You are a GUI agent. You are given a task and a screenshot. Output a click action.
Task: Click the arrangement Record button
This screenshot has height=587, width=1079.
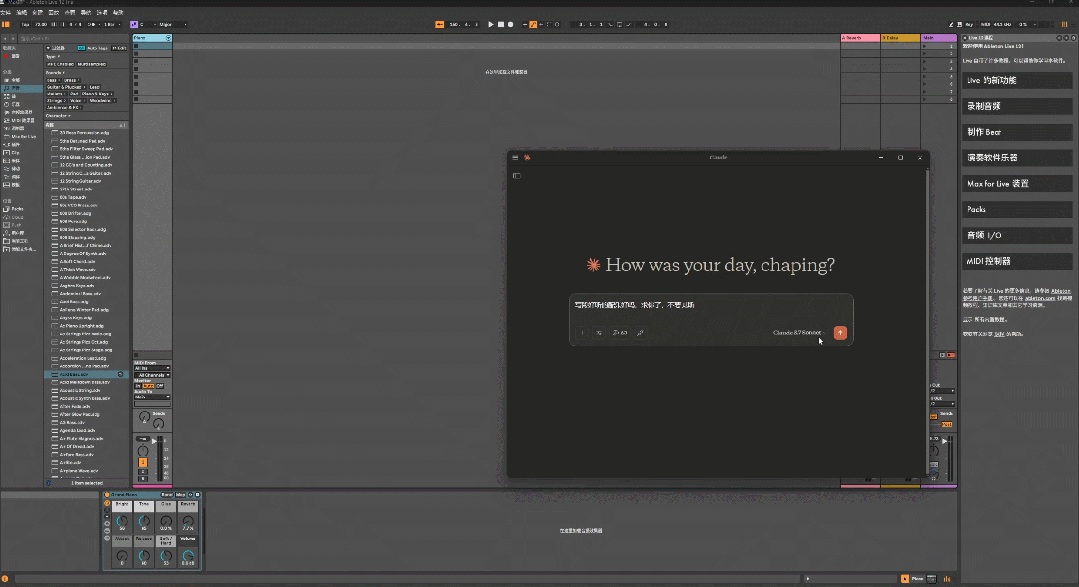511,24
